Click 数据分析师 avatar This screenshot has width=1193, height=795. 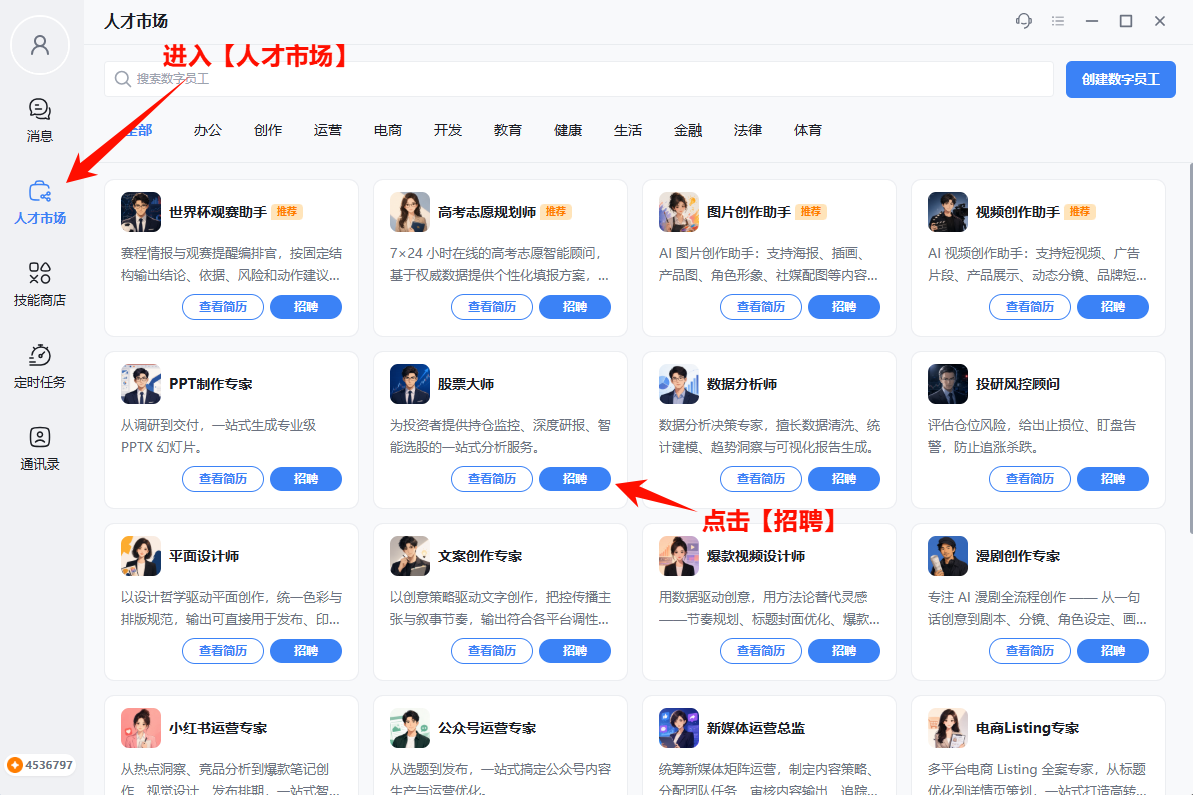pos(679,383)
